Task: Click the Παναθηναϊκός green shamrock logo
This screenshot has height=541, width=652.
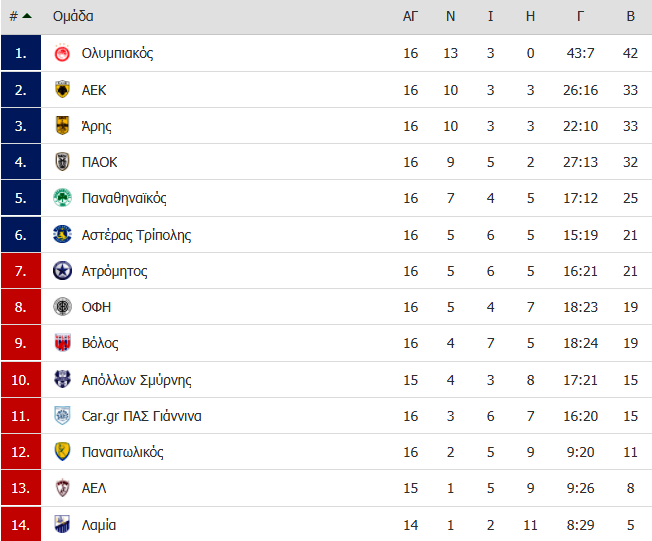Action: [62, 198]
